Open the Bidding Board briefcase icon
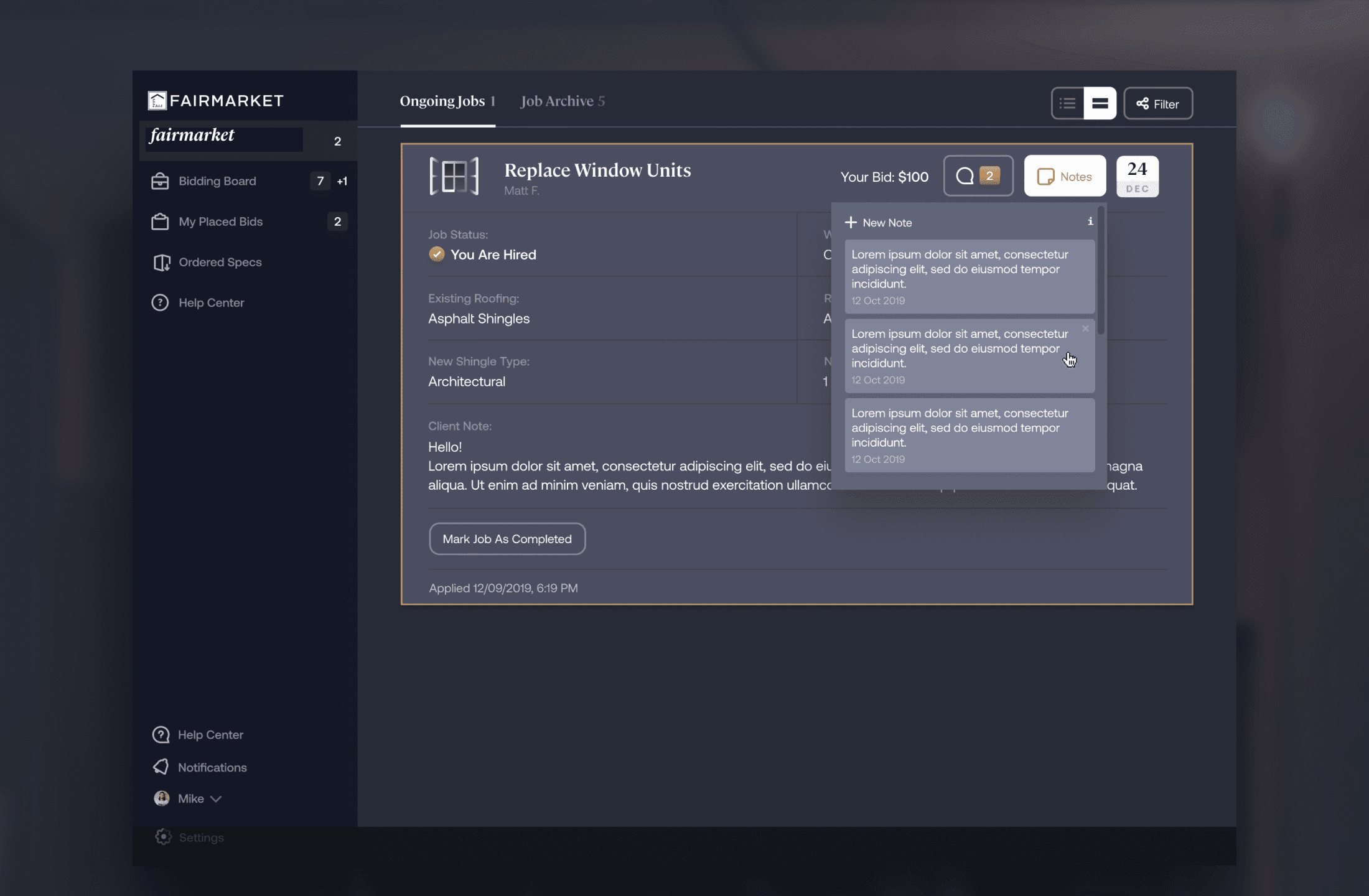1369x896 pixels. click(160, 181)
